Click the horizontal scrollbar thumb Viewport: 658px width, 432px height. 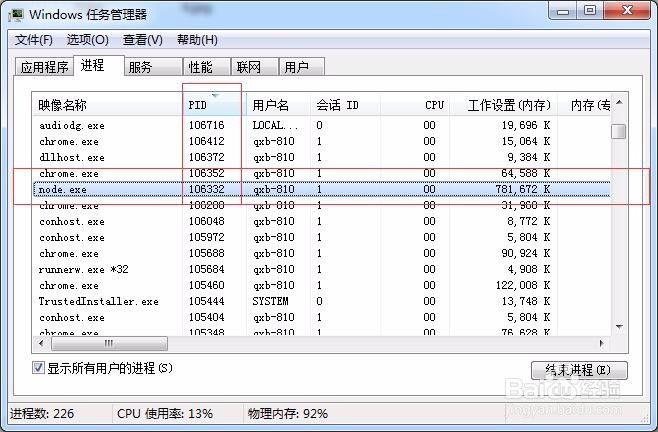pos(109,343)
